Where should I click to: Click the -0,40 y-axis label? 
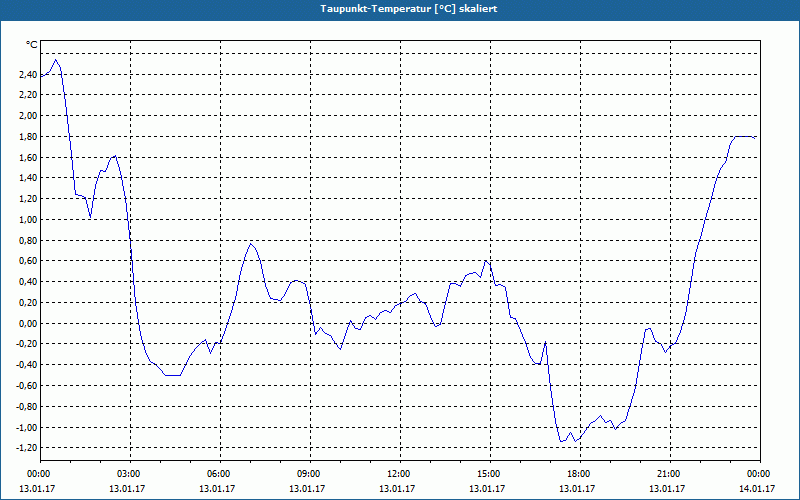click(x=26, y=364)
